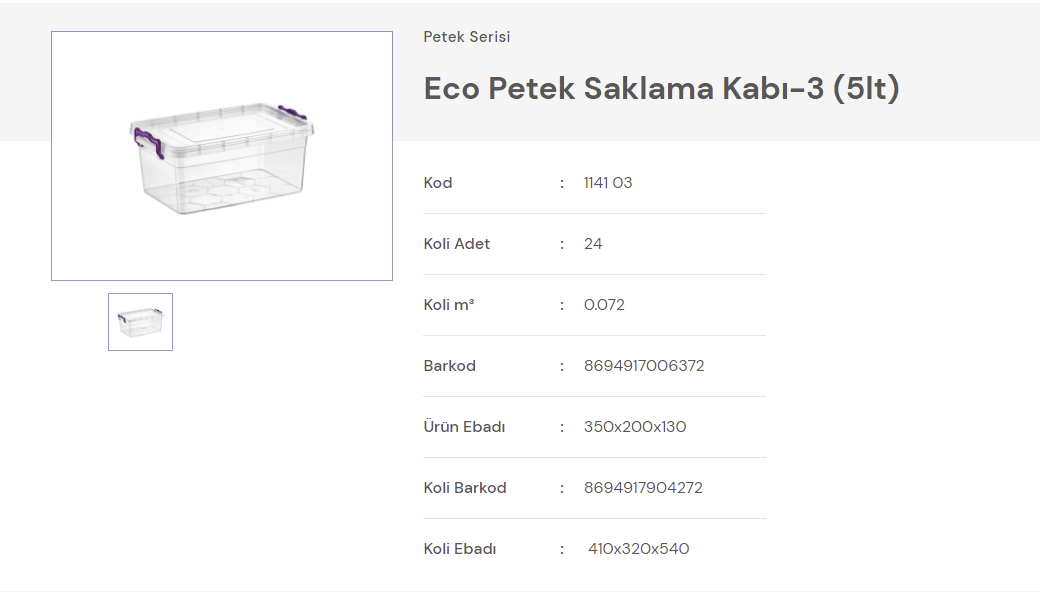Select the Koli Adet value 24
1040x592 pixels.
[593, 244]
